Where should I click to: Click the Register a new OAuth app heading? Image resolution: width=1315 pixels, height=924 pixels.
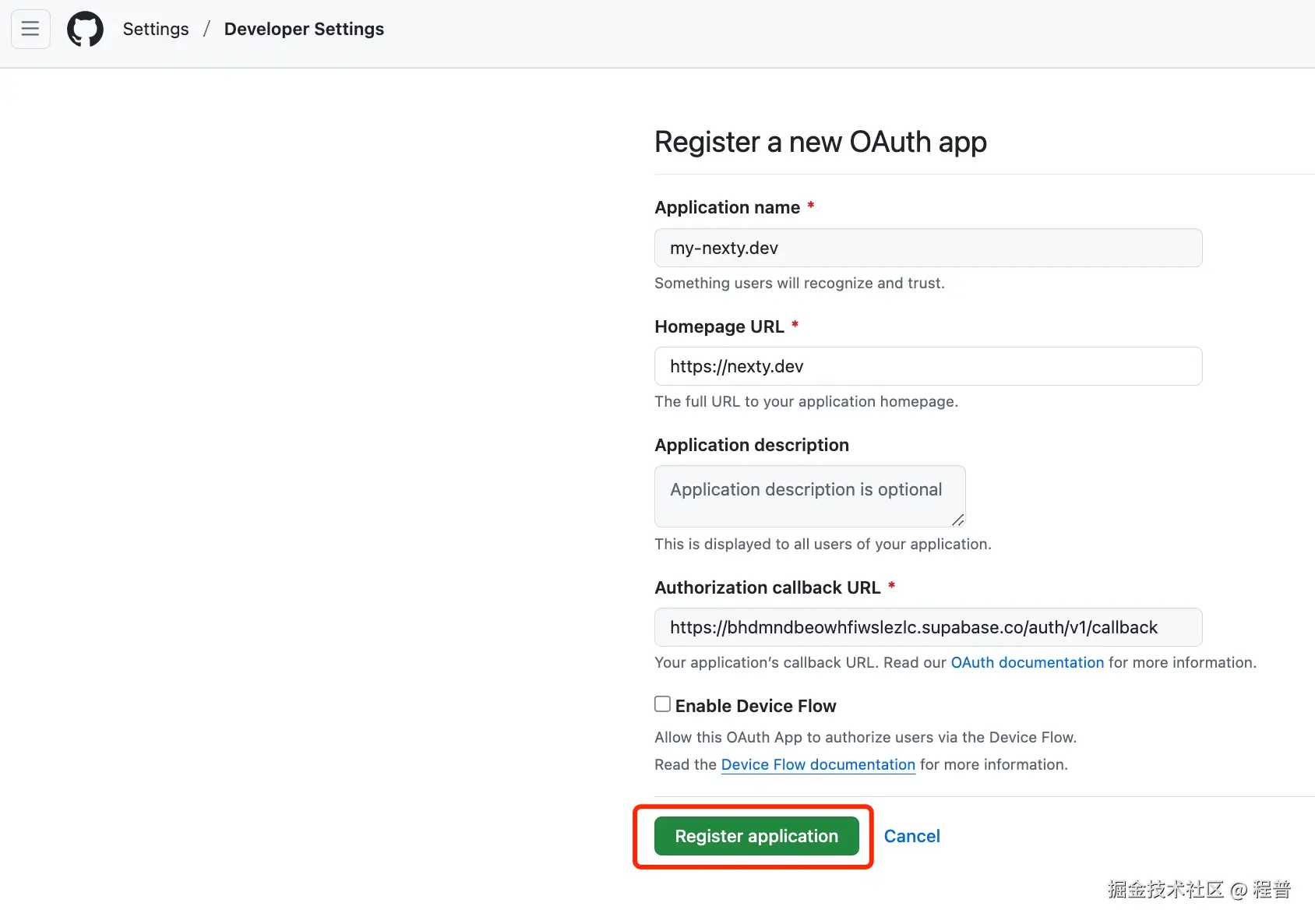820,143
